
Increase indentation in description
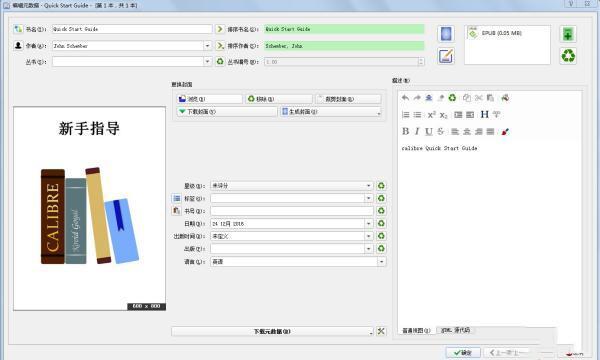(458, 115)
